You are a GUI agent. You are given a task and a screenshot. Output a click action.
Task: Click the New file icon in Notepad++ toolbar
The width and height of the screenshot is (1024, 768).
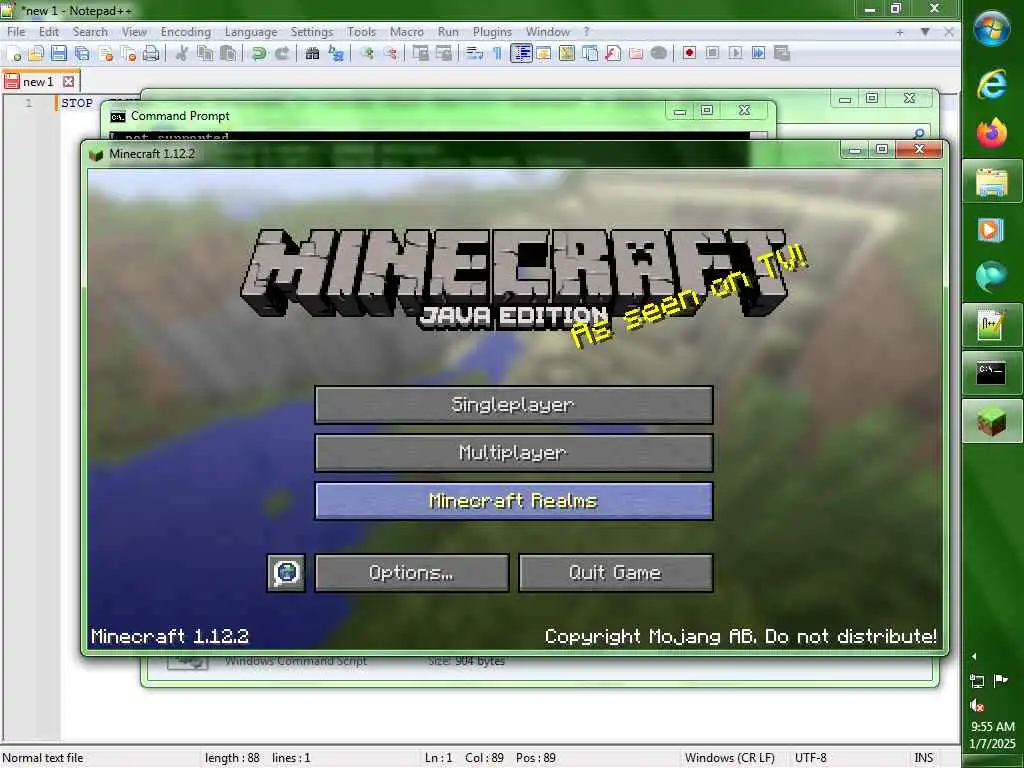[x=14, y=54]
